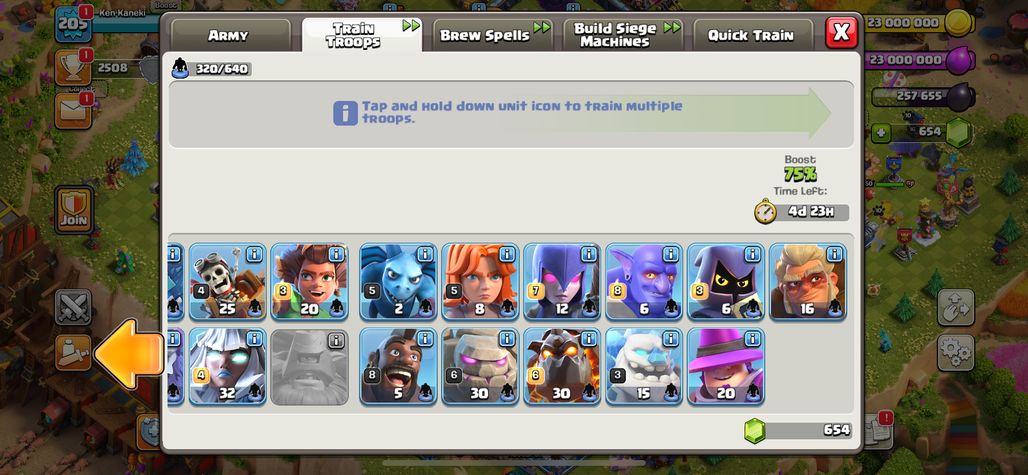Tap the Join clan shield button

[74, 210]
